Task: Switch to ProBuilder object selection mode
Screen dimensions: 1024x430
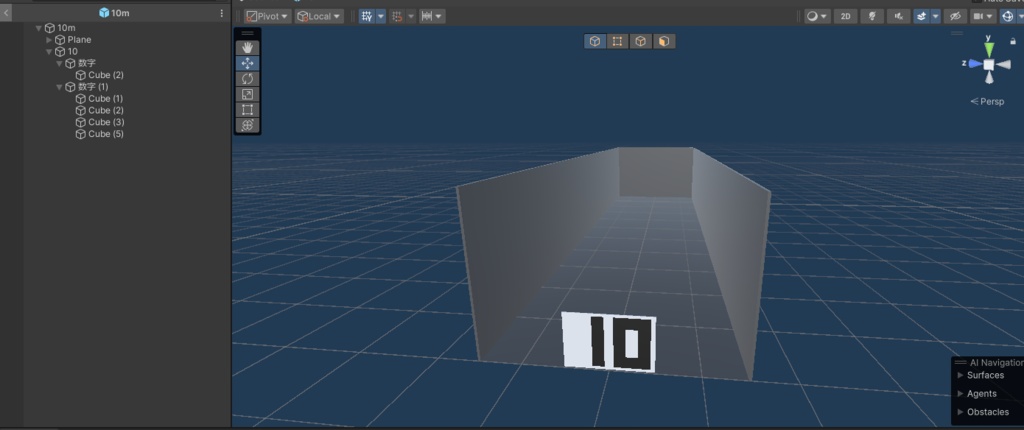Action: tap(595, 41)
